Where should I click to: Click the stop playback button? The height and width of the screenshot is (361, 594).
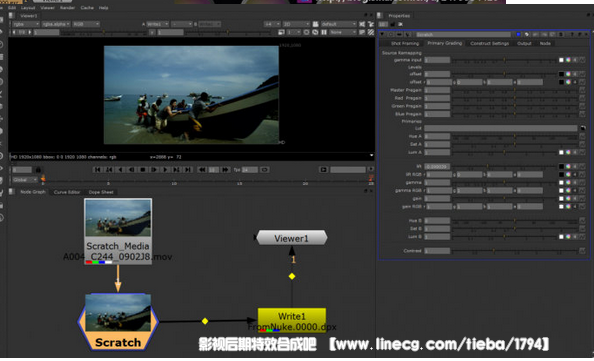point(142,170)
